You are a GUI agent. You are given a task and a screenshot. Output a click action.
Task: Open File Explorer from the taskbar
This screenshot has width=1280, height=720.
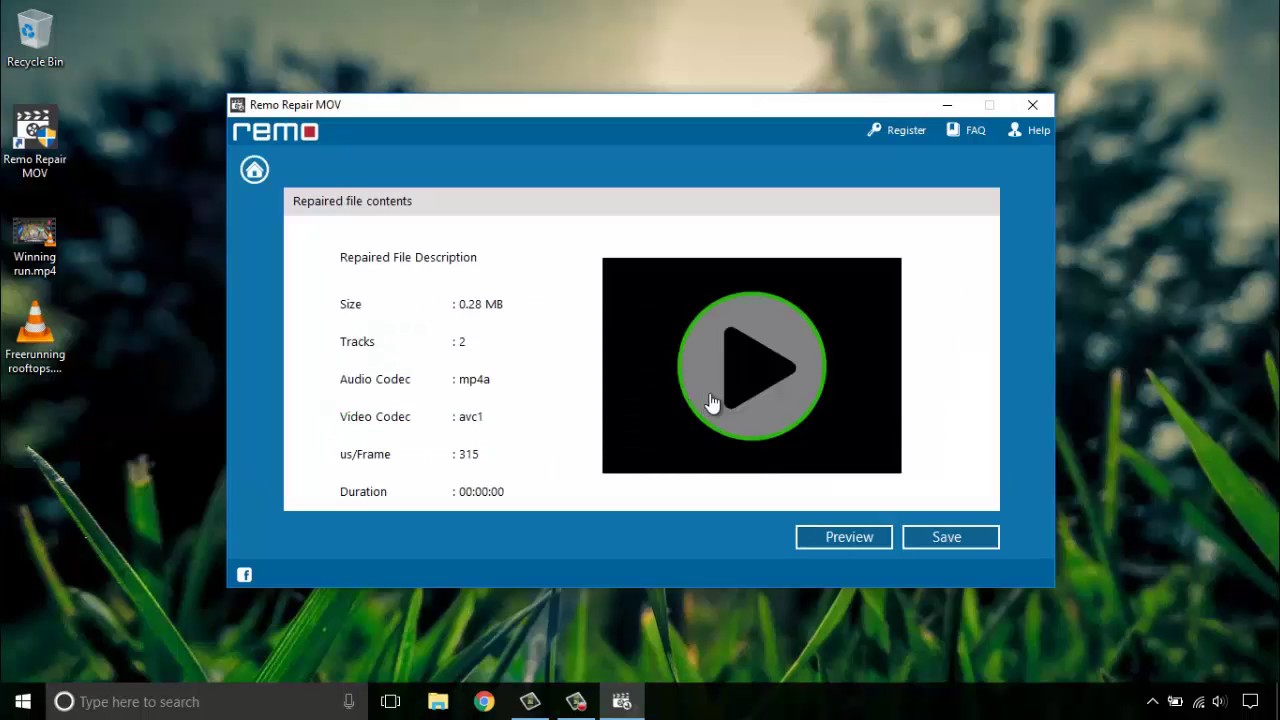[438, 702]
